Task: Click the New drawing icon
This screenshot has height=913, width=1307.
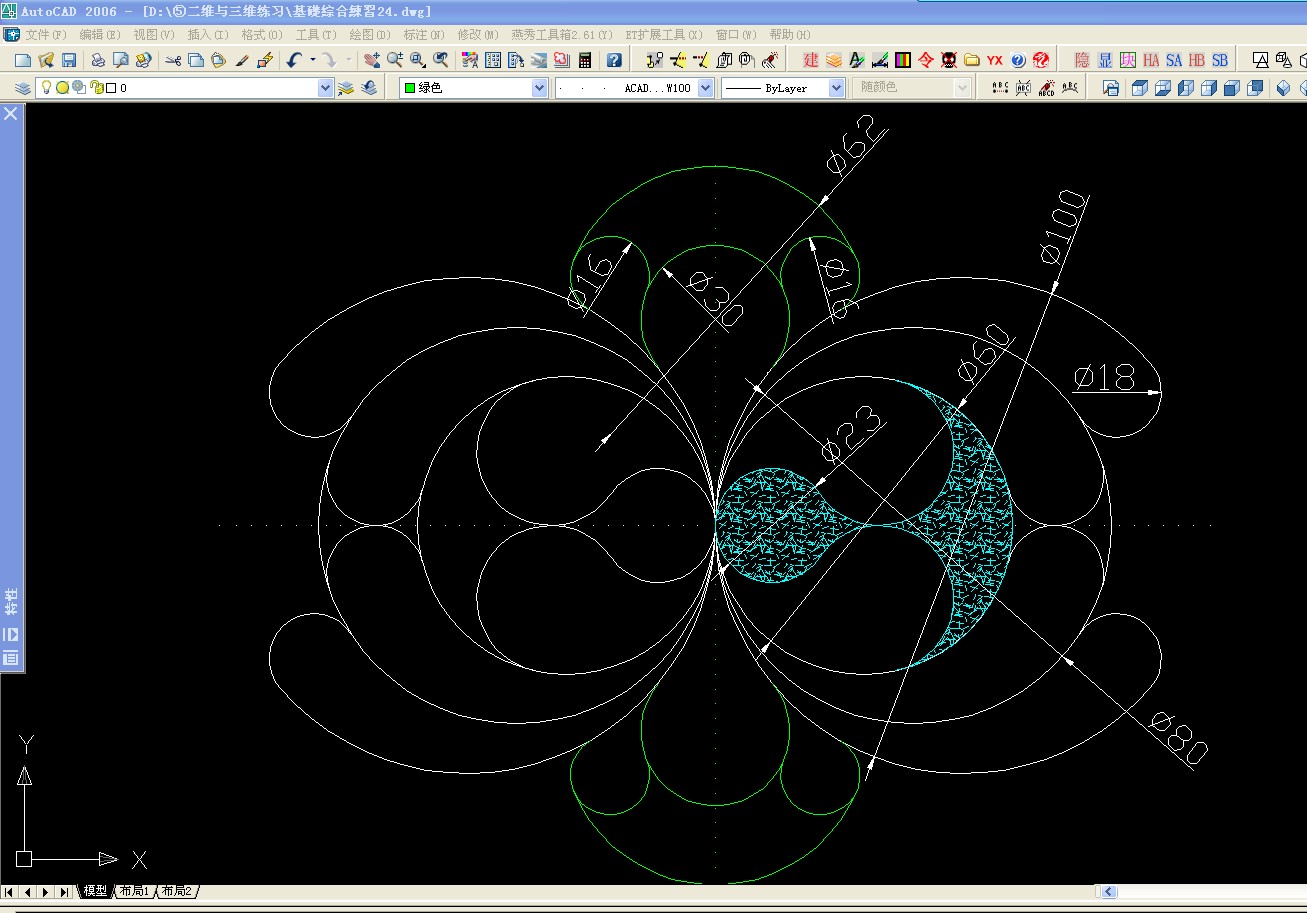Action: [22, 60]
